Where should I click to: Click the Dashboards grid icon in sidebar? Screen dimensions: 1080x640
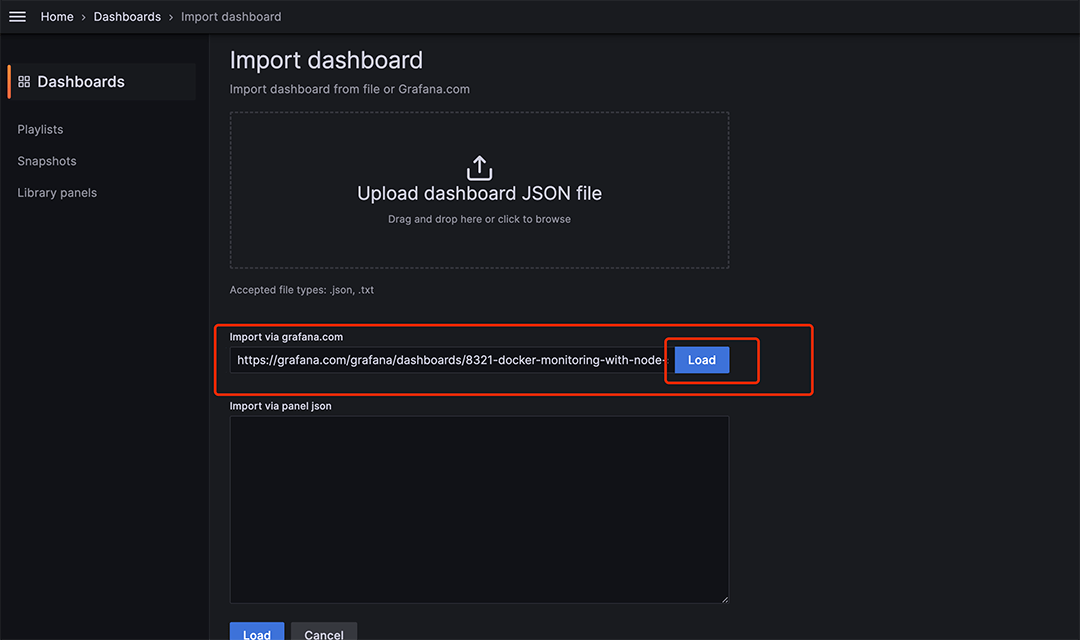point(24,82)
